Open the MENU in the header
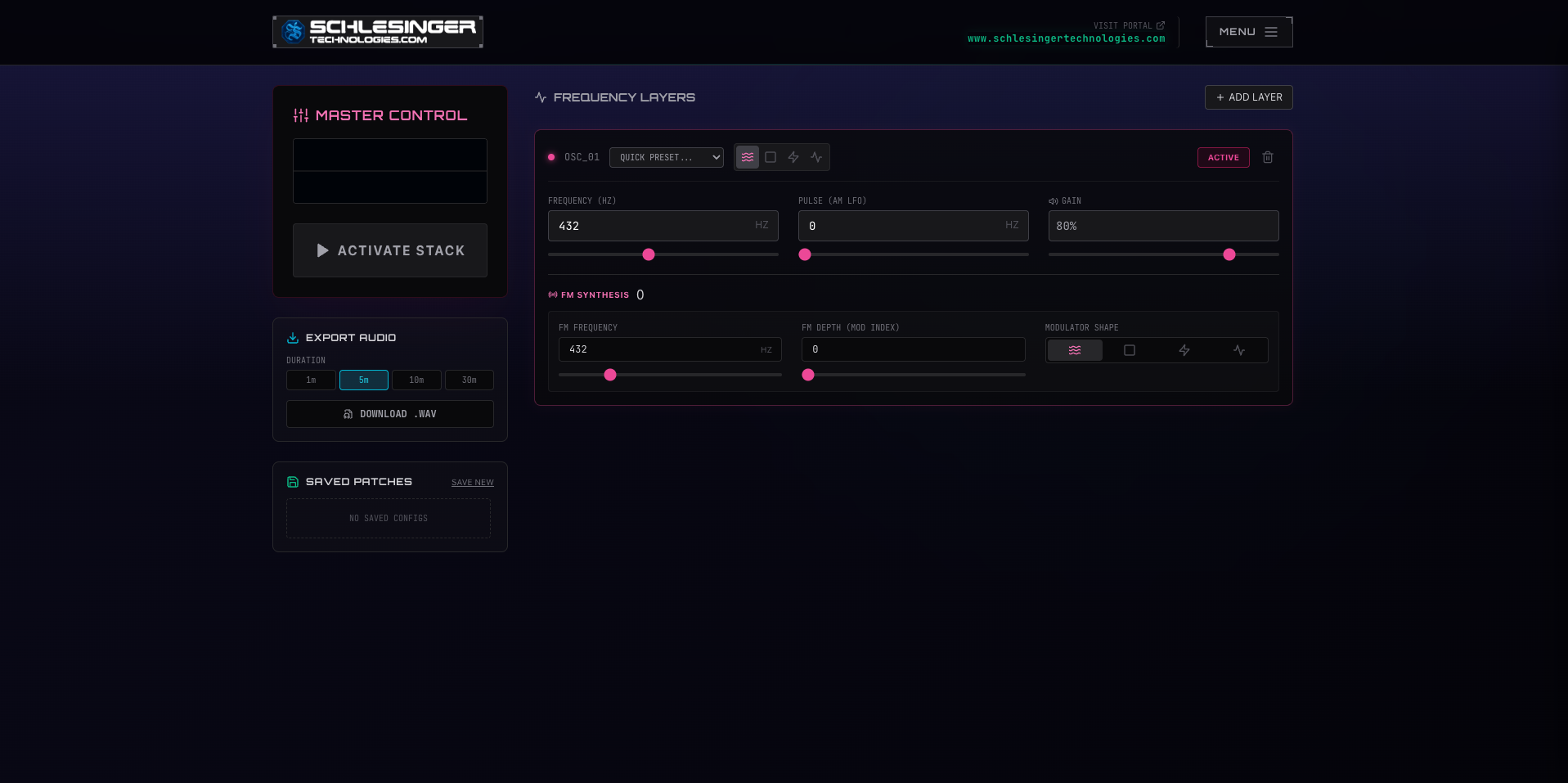The width and height of the screenshot is (1568, 783). point(1248,32)
